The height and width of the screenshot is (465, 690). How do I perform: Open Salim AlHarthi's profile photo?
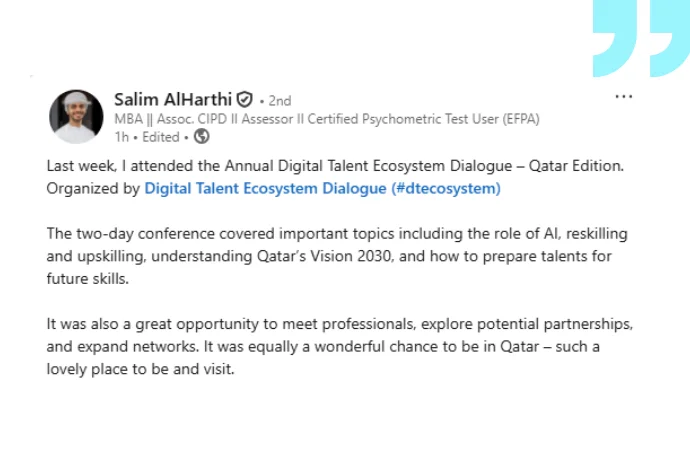point(76,117)
